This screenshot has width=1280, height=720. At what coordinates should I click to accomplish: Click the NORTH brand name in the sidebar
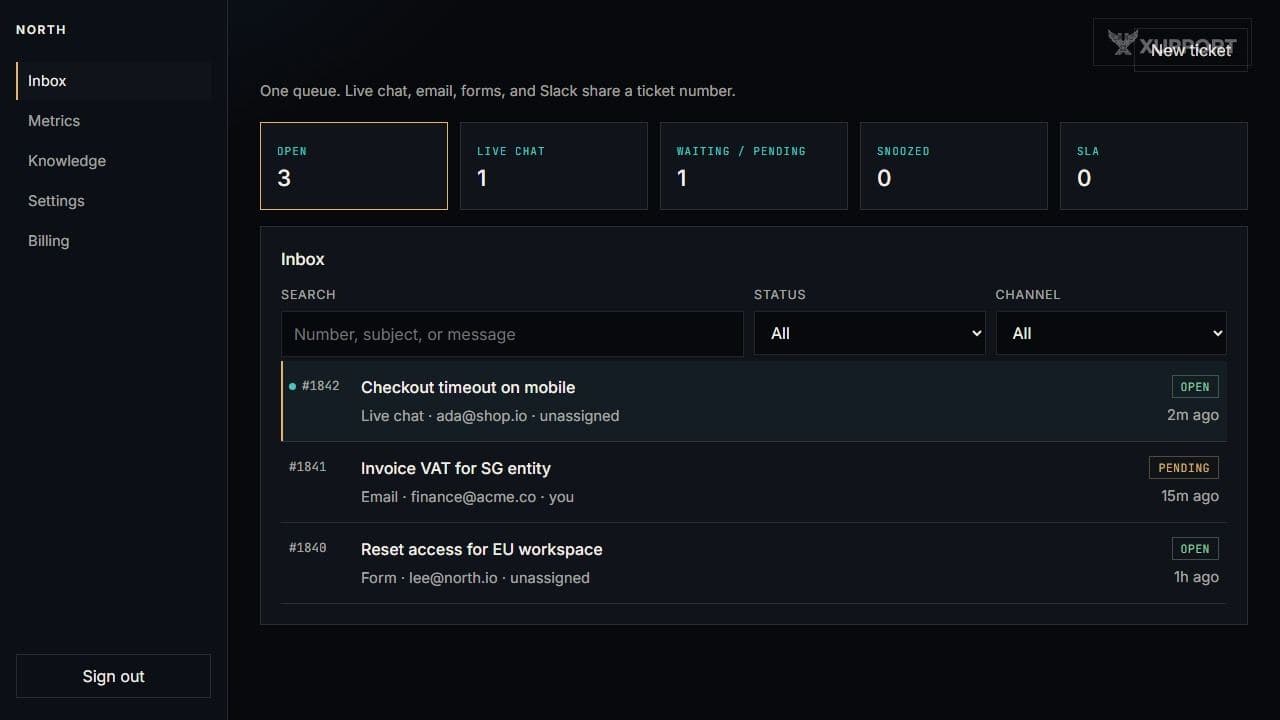(41, 30)
